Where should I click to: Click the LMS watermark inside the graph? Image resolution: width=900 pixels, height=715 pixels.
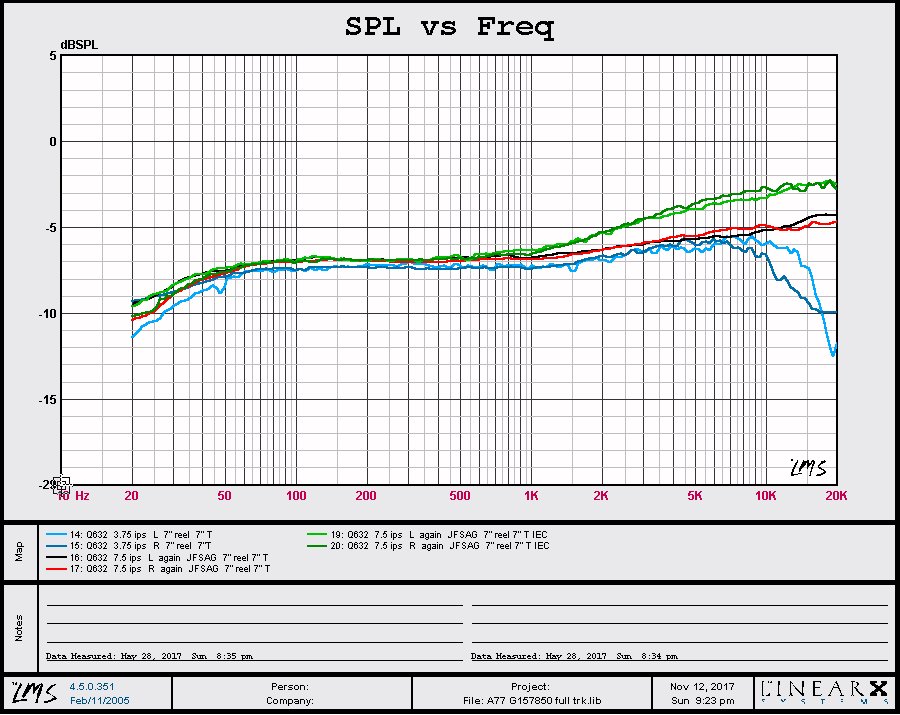[806, 467]
